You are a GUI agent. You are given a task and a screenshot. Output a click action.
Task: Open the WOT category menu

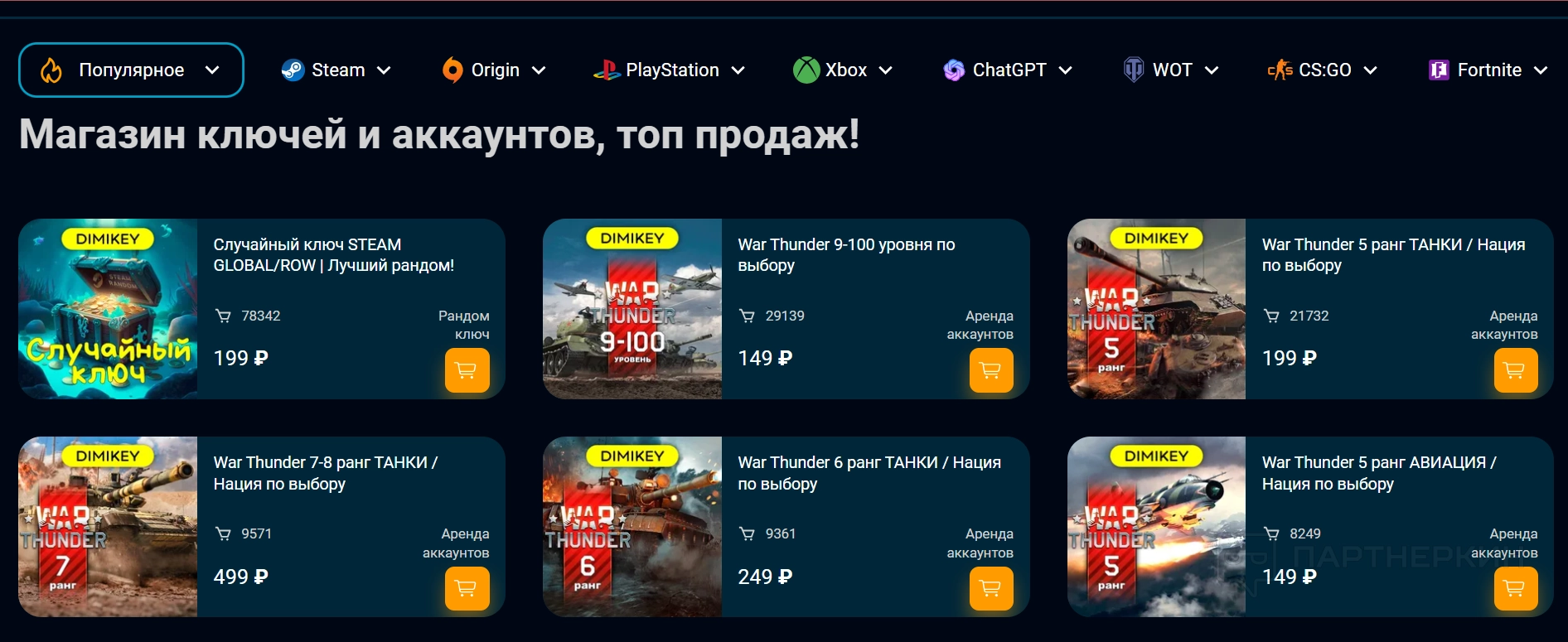pyautogui.click(x=1170, y=70)
